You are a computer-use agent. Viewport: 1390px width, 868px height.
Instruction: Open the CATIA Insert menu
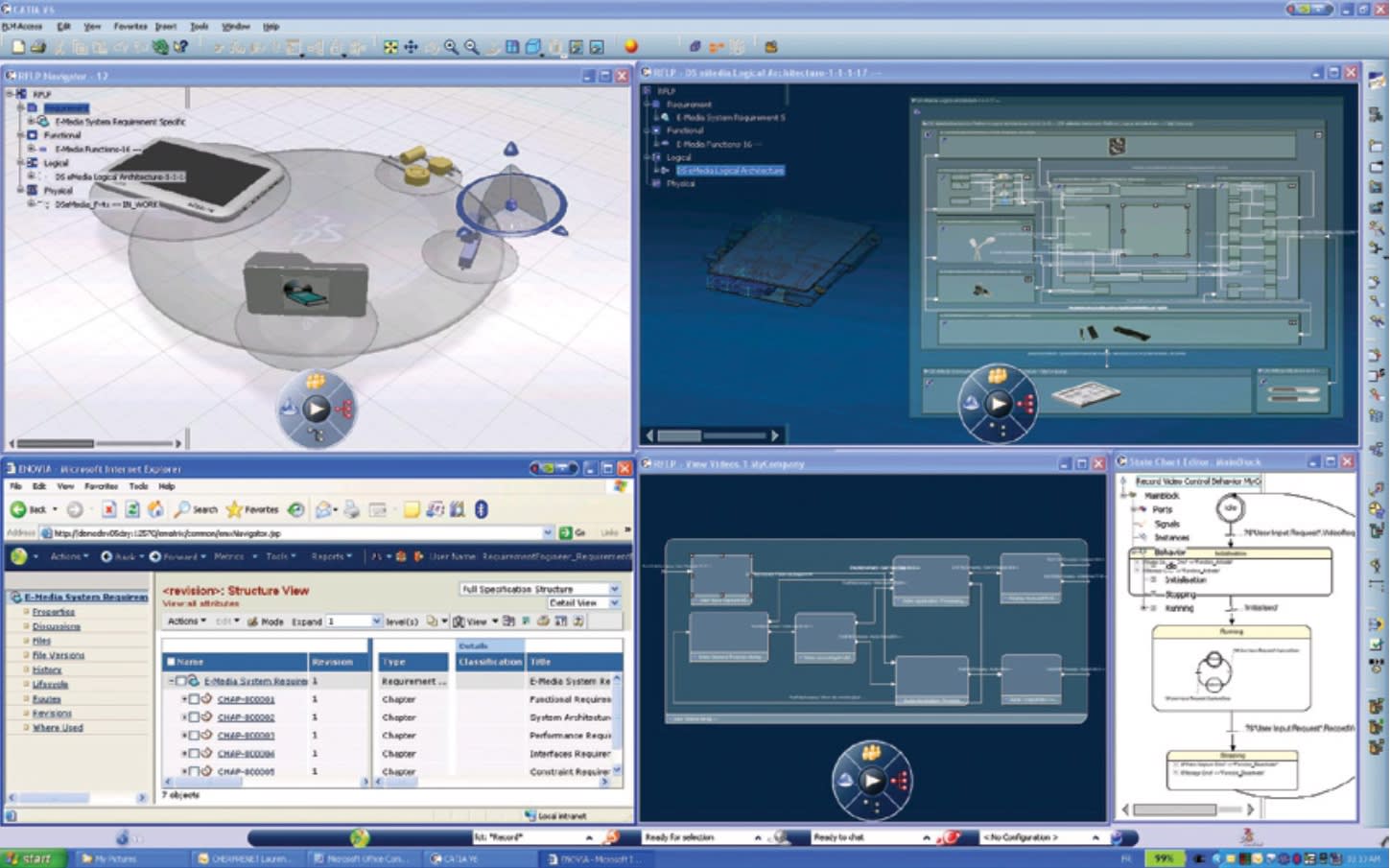pos(166,27)
